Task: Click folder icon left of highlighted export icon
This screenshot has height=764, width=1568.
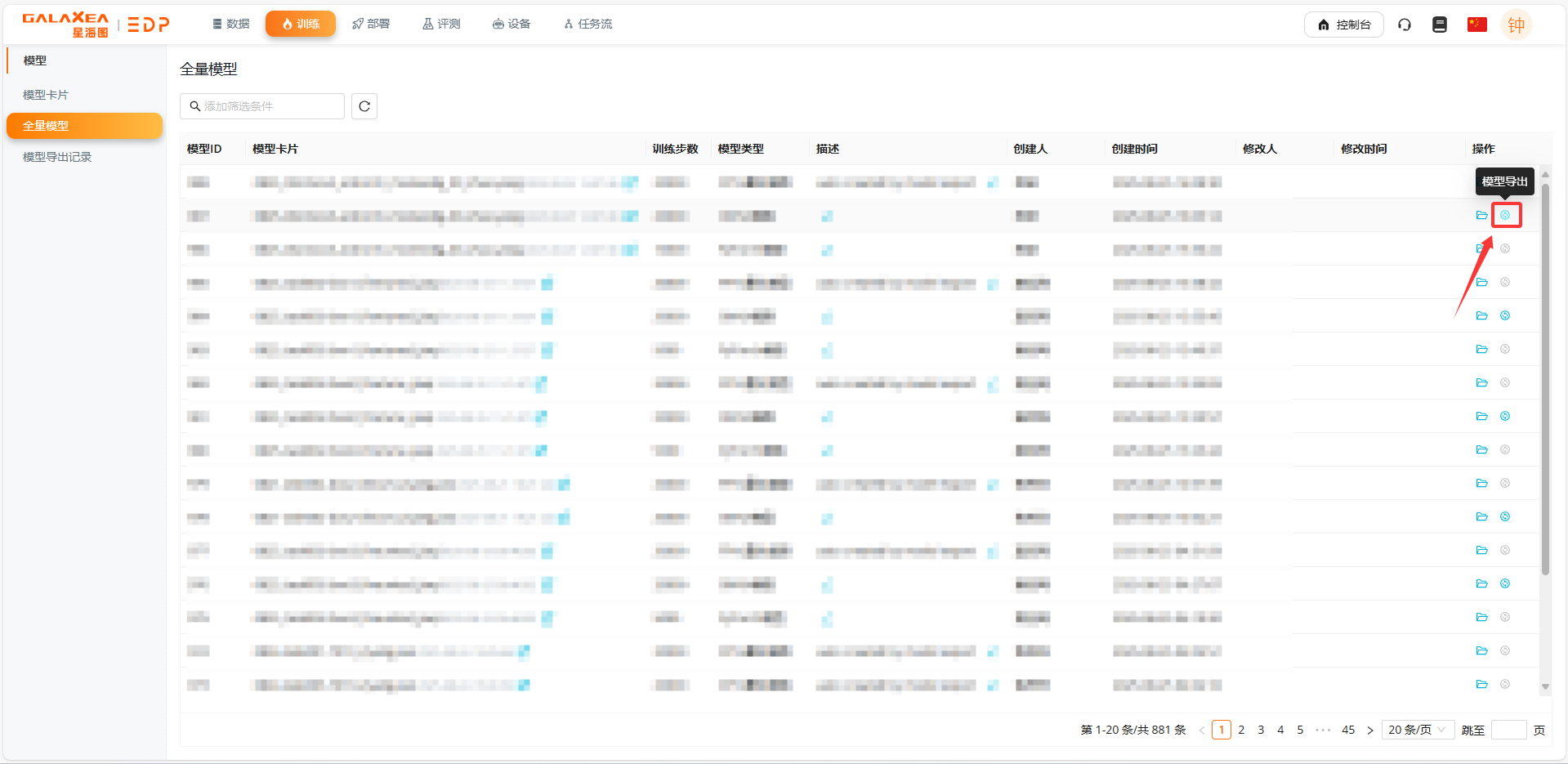Action: [x=1481, y=215]
